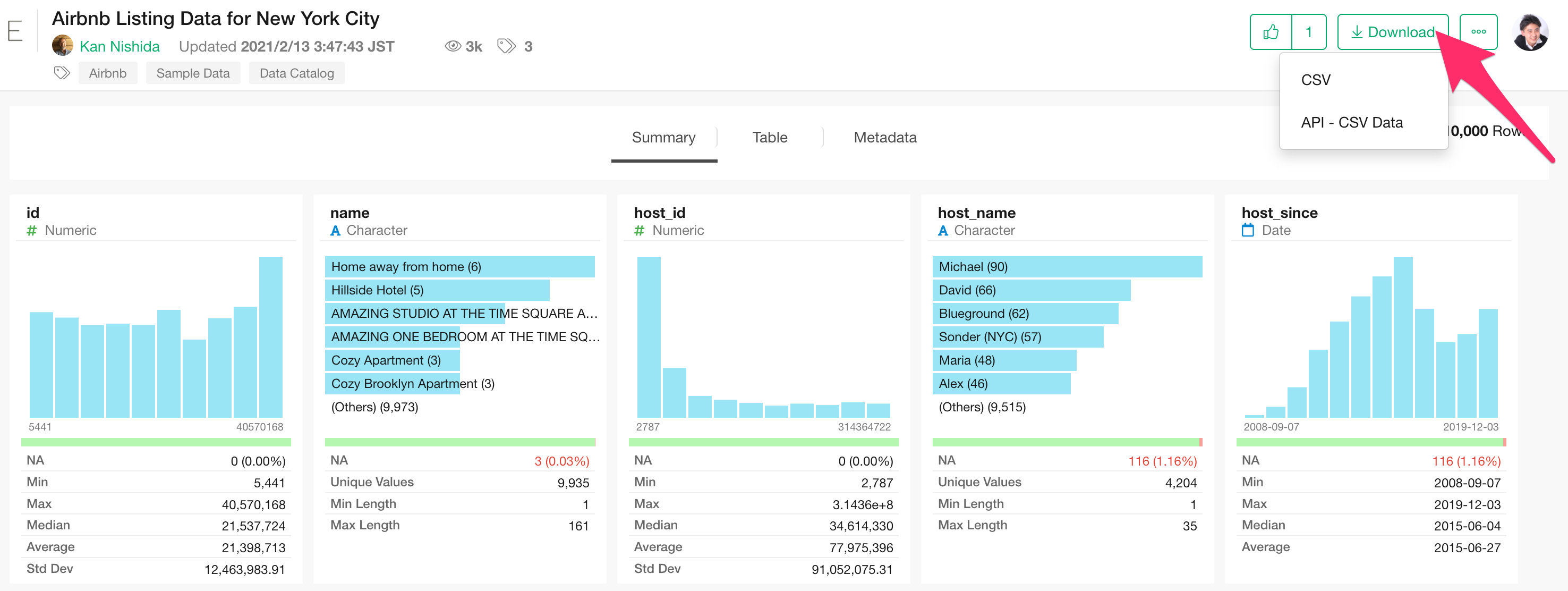Viewport: 1568px width, 591px height.
Task: Click the green NA ratio bar under id
Action: (x=156, y=442)
